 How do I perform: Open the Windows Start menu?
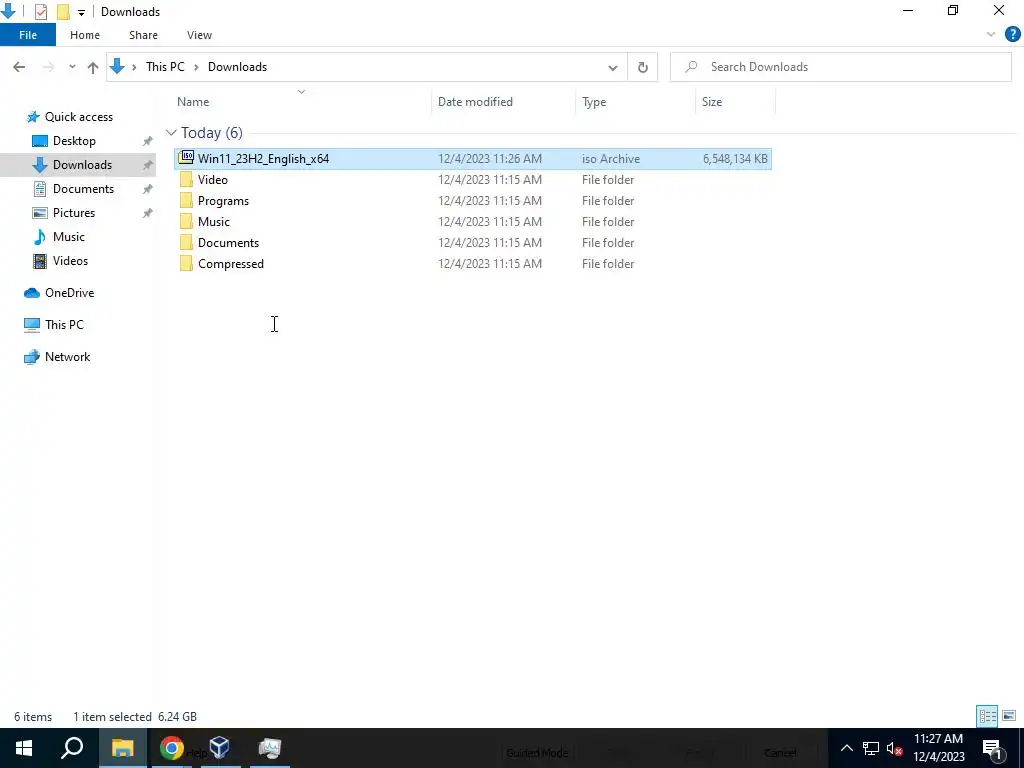pos(24,748)
